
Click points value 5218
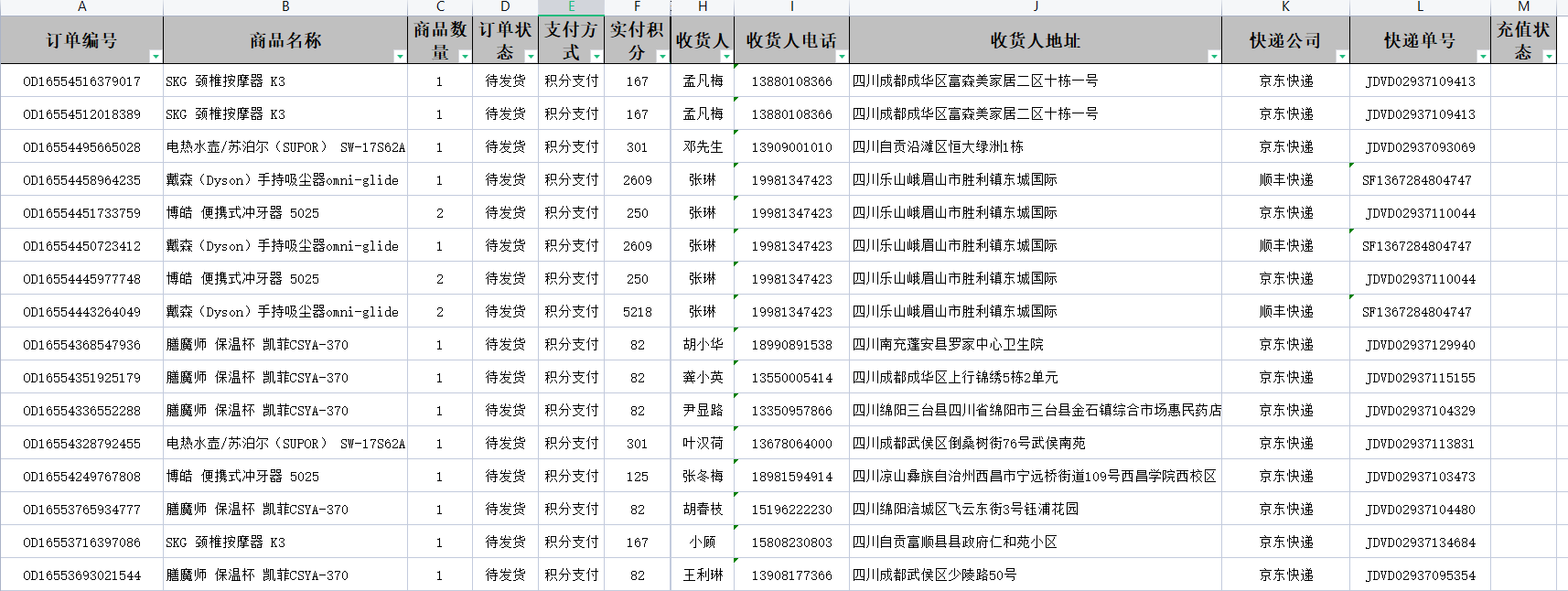pyautogui.click(x=638, y=312)
